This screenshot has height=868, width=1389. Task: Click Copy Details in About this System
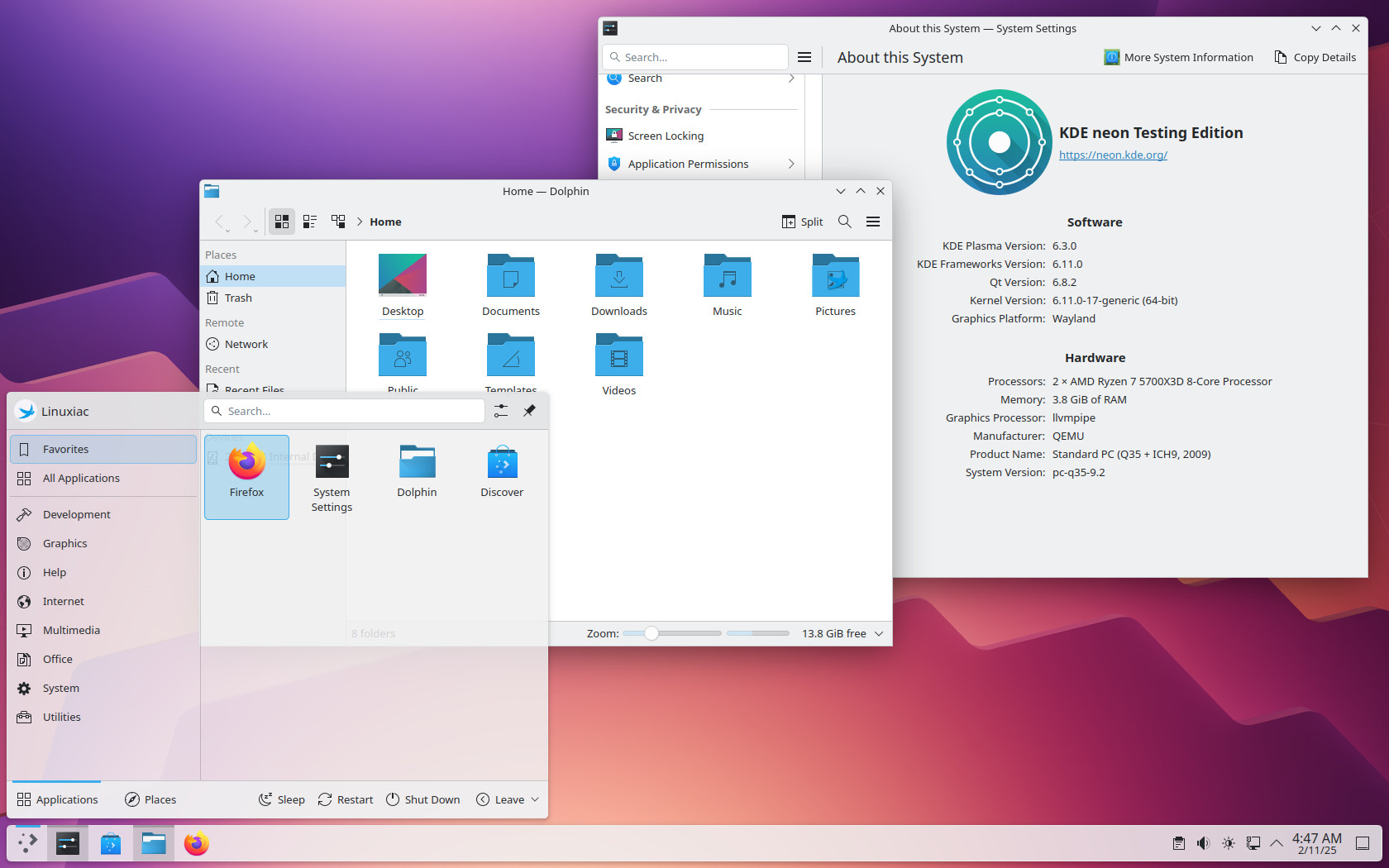[1315, 57]
